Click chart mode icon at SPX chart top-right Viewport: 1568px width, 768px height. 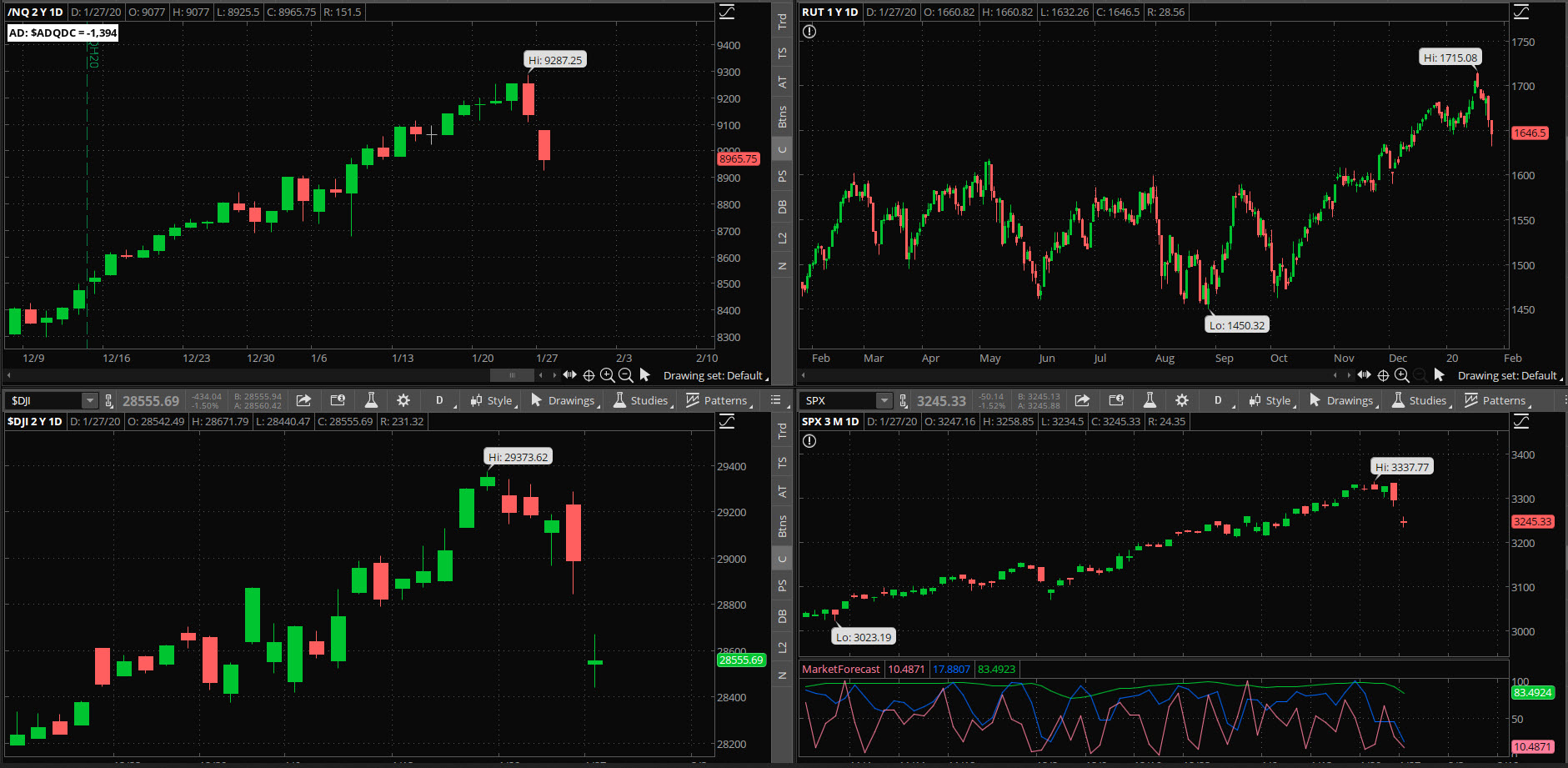click(1521, 421)
